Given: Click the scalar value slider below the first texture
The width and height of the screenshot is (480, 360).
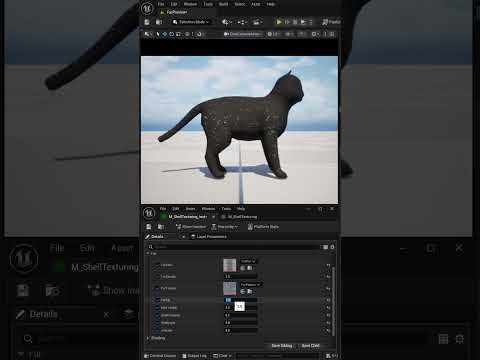Looking at the screenshot, I should (x=240, y=276).
